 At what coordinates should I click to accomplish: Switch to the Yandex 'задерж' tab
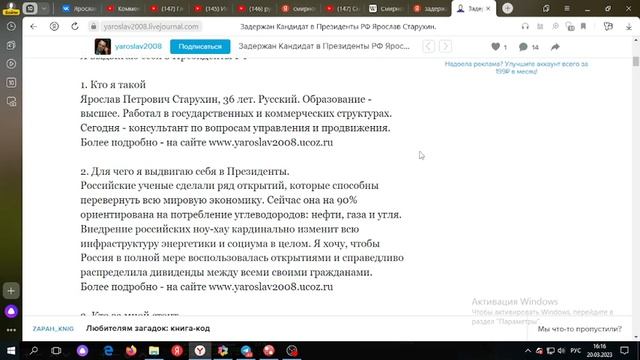429,8
